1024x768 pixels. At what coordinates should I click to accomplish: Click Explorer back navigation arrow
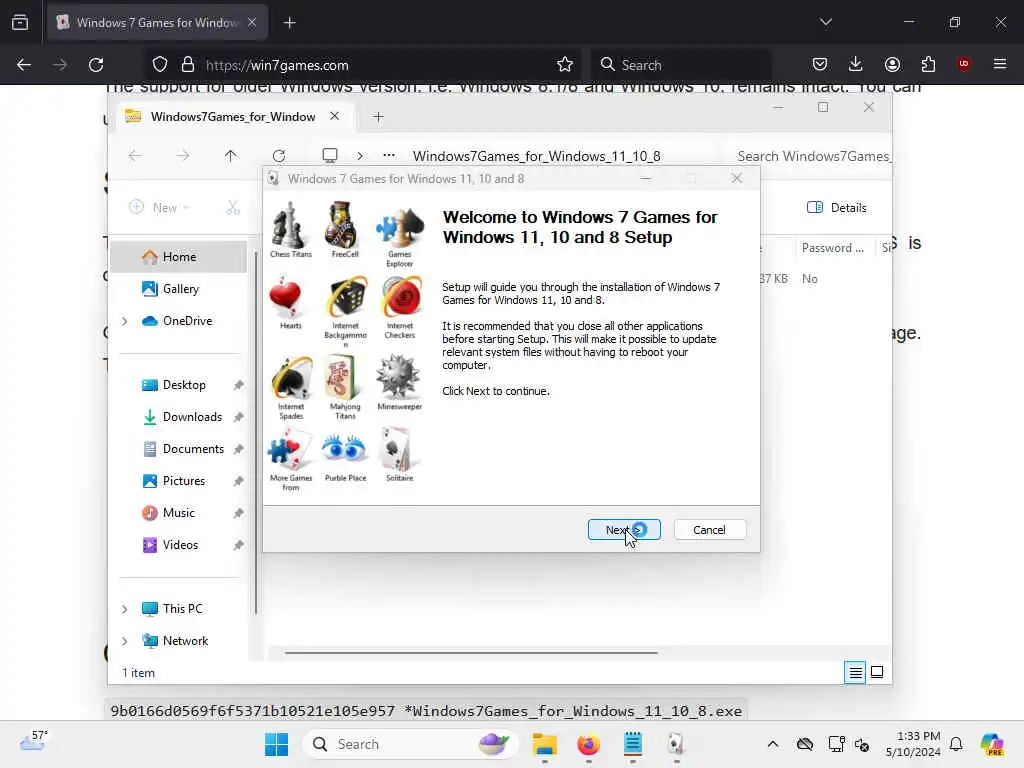135,156
